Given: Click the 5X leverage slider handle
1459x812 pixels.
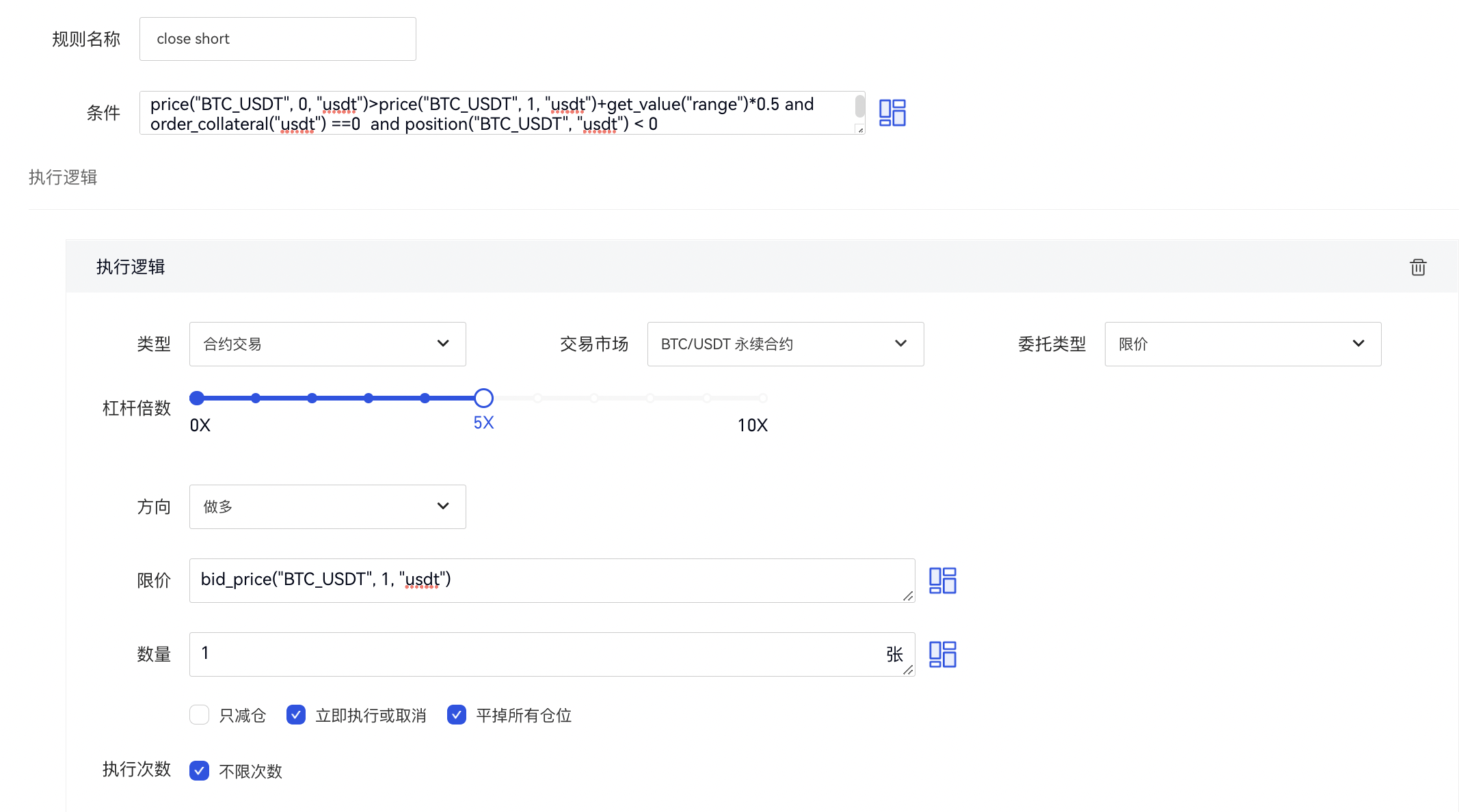Looking at the screenshot, I should pos(483,398).
